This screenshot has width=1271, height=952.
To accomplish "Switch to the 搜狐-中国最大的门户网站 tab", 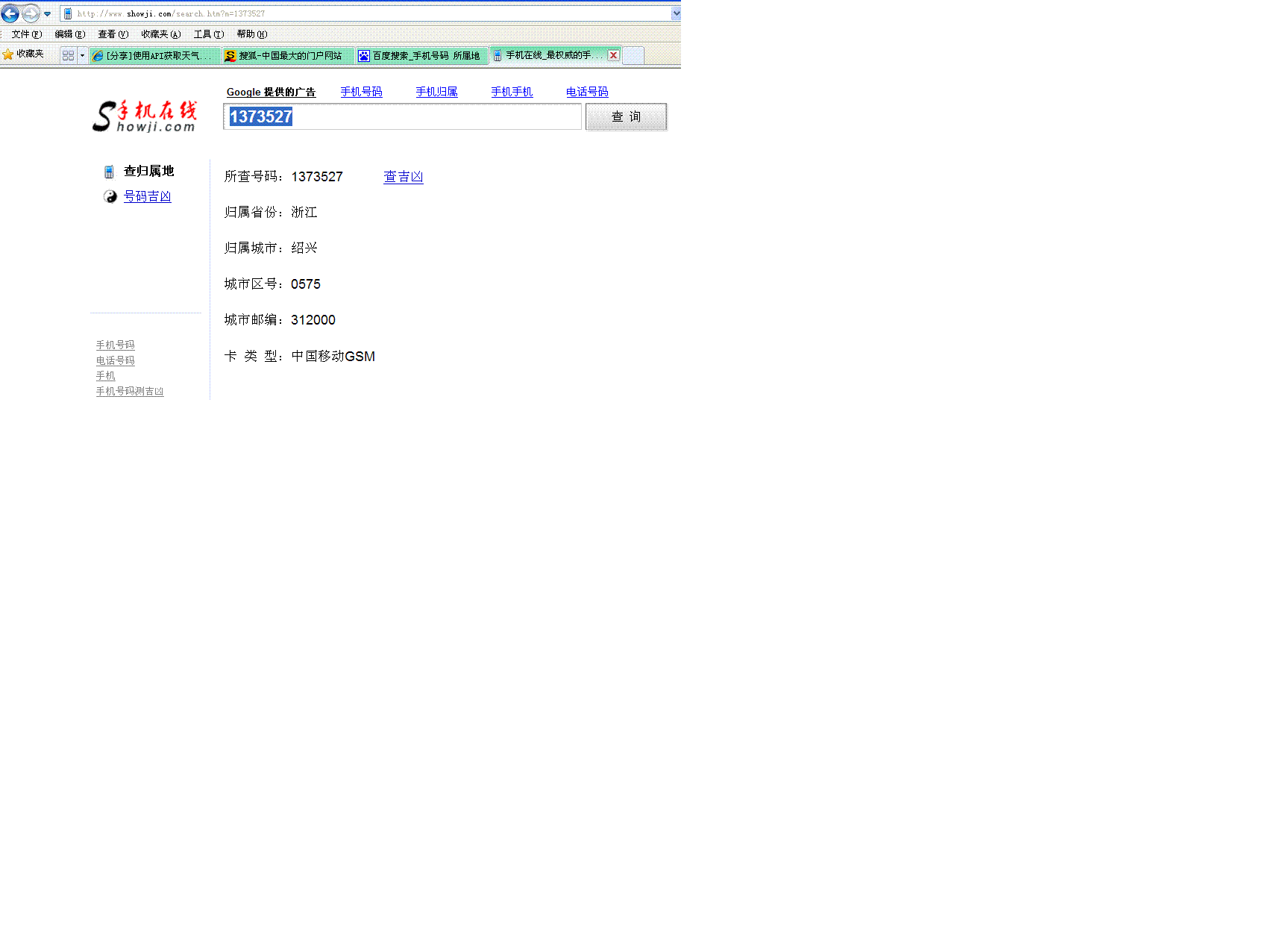I will (288, 56).
